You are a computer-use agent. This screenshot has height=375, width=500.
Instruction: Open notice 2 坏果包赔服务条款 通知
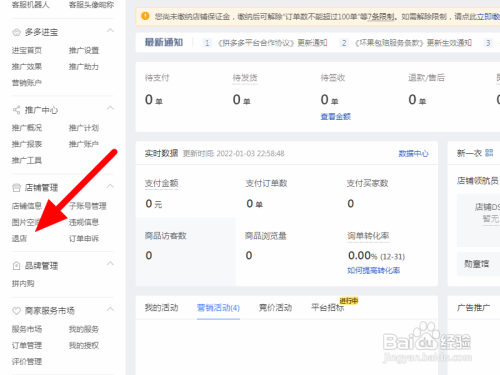(x=413, y=43)
